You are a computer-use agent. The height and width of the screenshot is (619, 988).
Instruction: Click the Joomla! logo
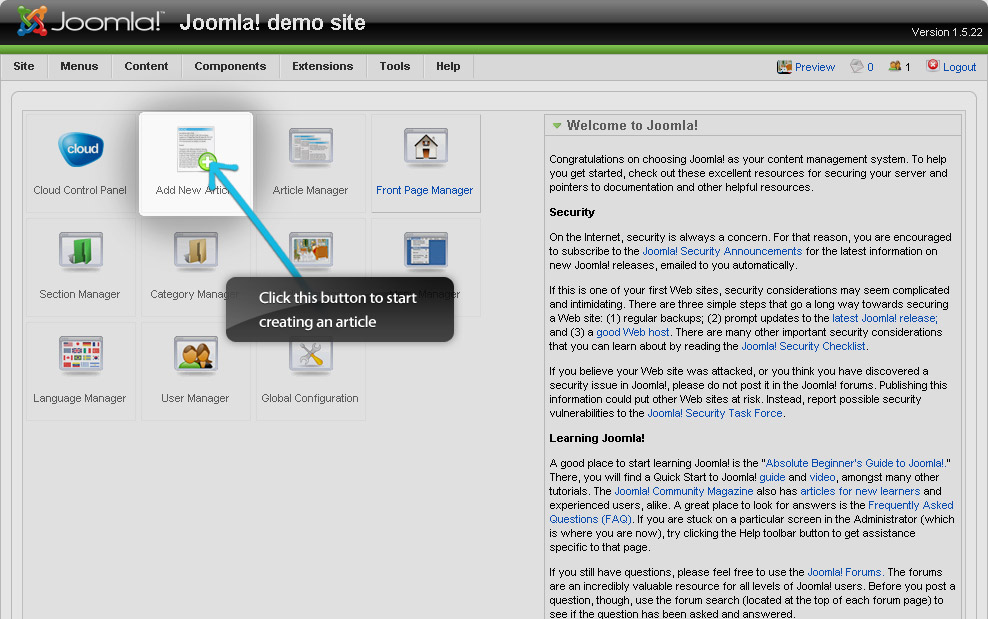(89, 21)
